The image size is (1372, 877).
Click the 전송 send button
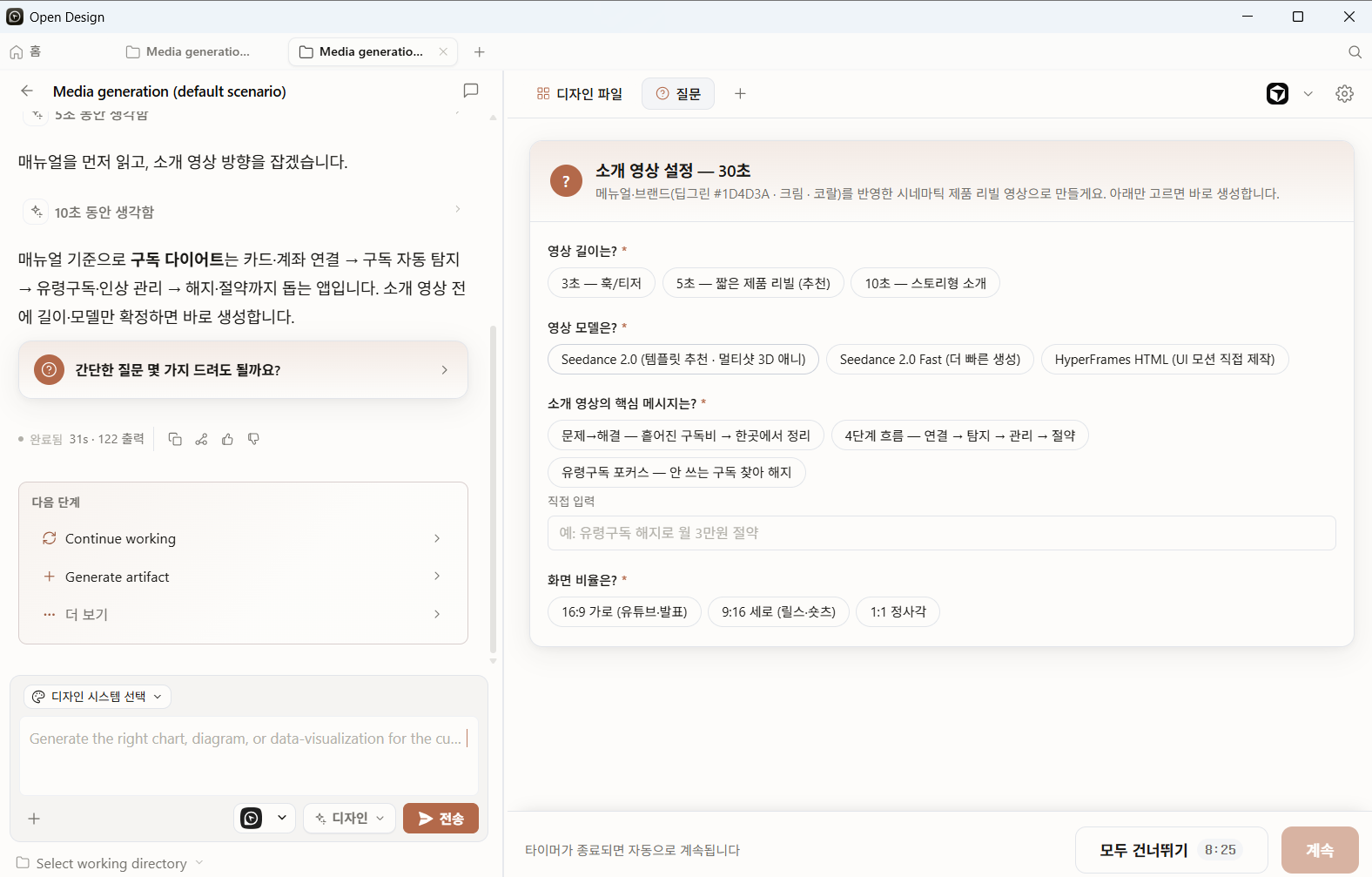pos(441,818)
